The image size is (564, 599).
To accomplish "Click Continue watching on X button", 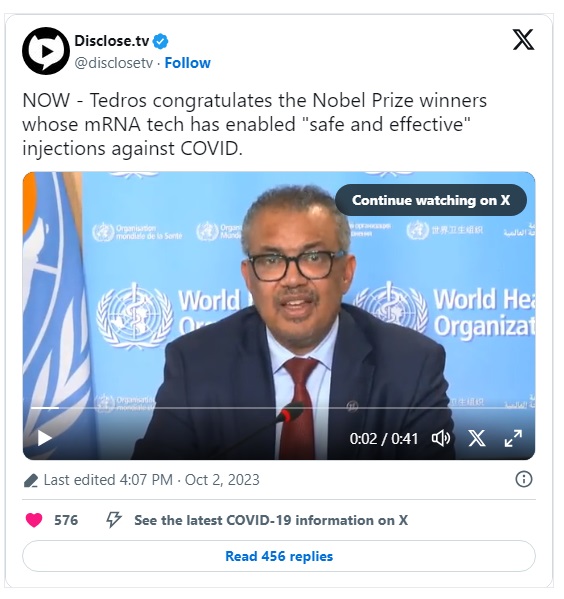I will [431, 200].
